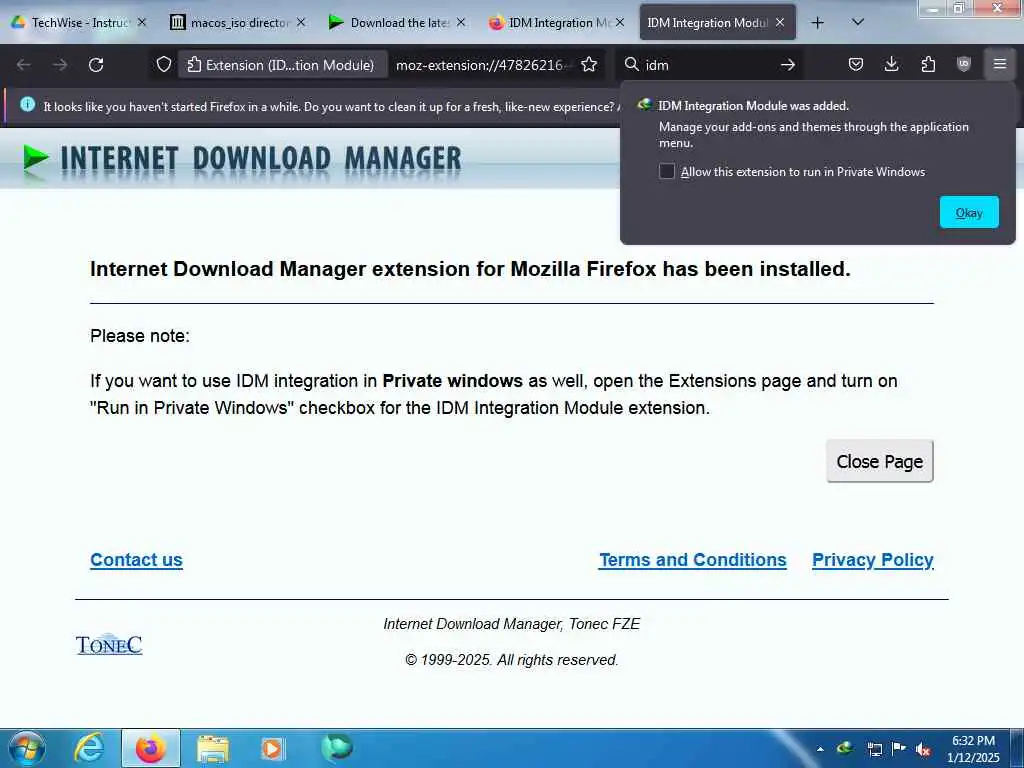This screenshot has width=1024, height=768.
Task: Open the clock showing 6:32 PM
Action: pyautogui.click(x=973, y=749)
